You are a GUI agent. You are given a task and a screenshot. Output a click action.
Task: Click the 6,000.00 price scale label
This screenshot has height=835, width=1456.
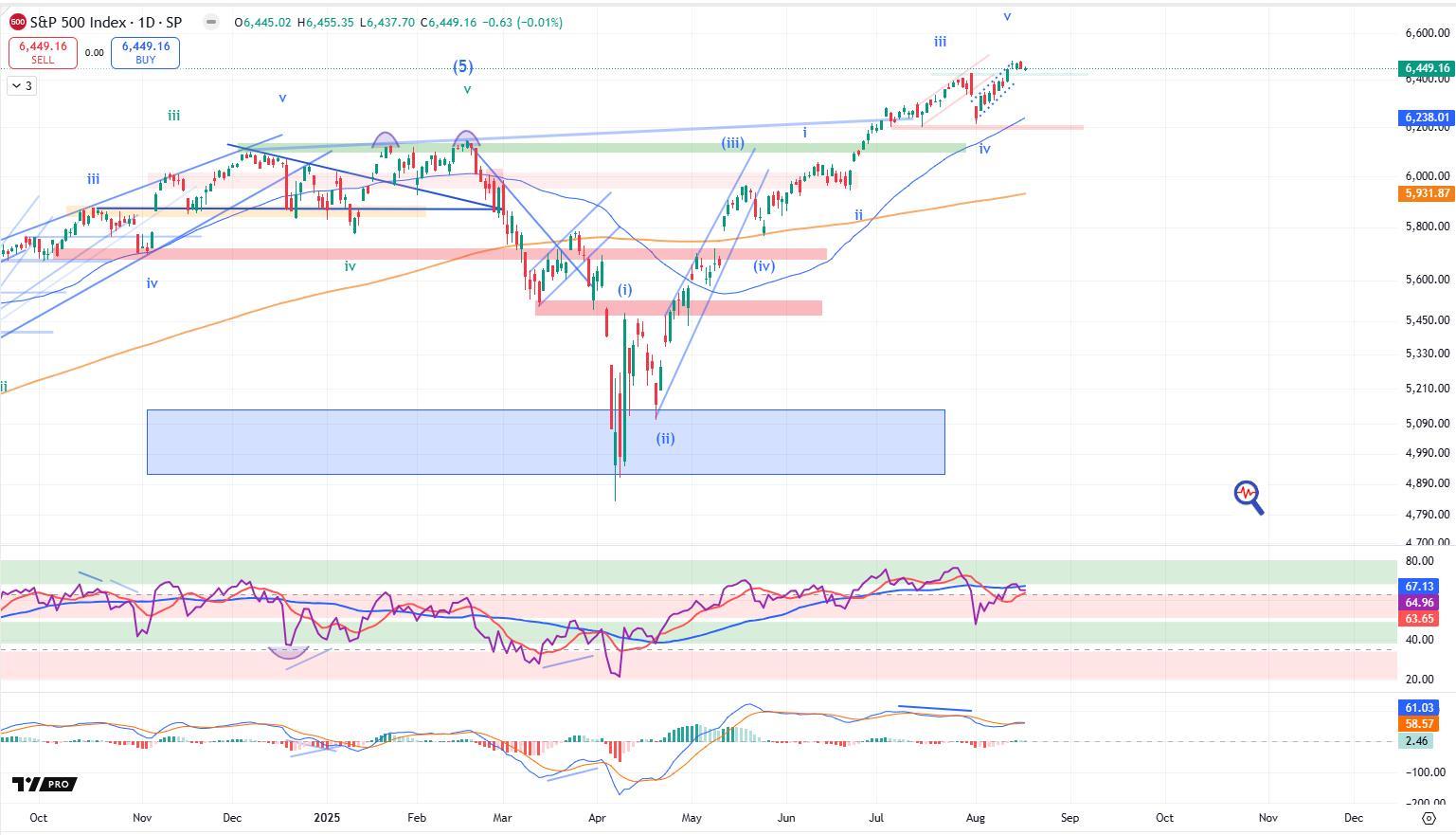(x=1428, y=176)
